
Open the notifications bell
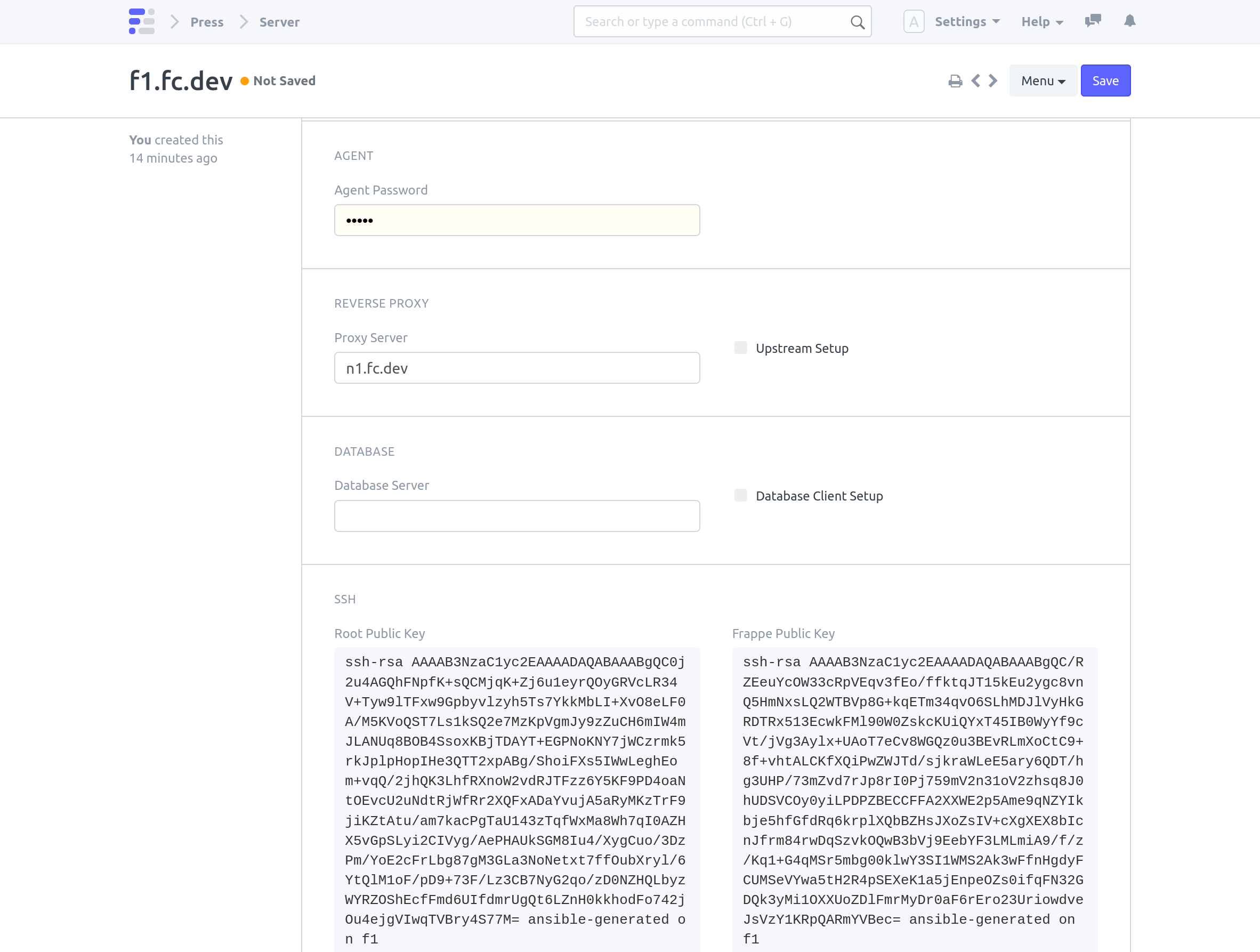tap(1129, 21)
